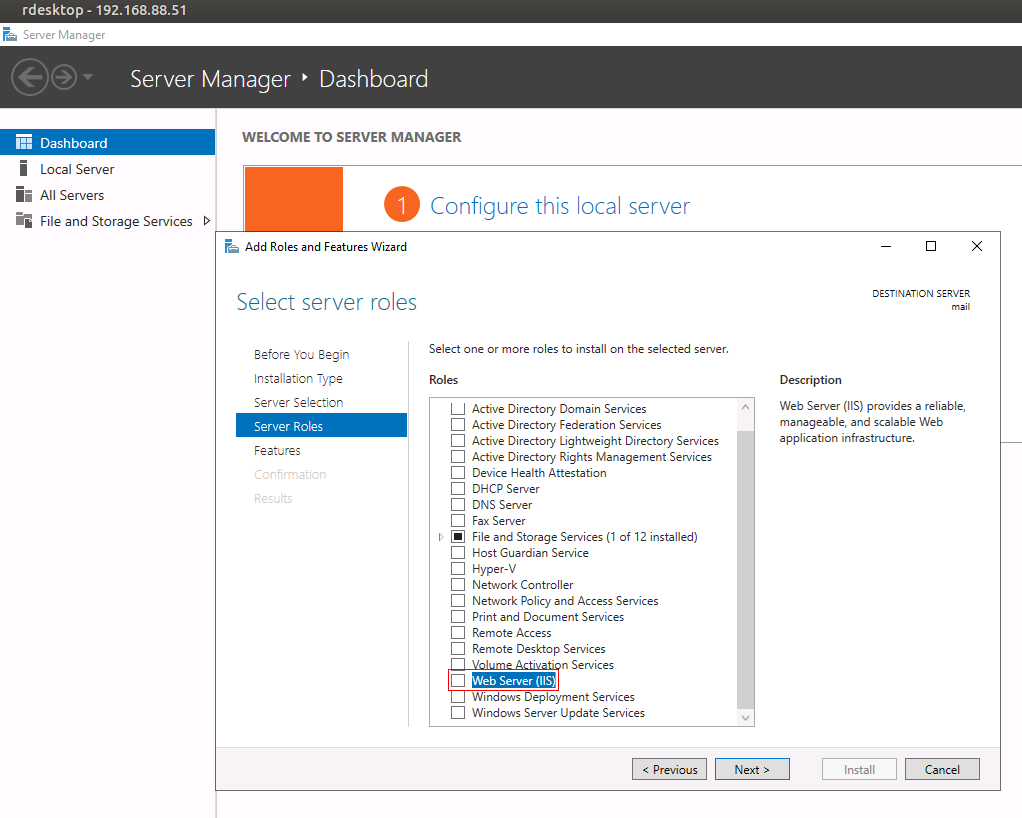Click the orange Quick Start tile
This screenshot has height=818, width=1022.
293,199
